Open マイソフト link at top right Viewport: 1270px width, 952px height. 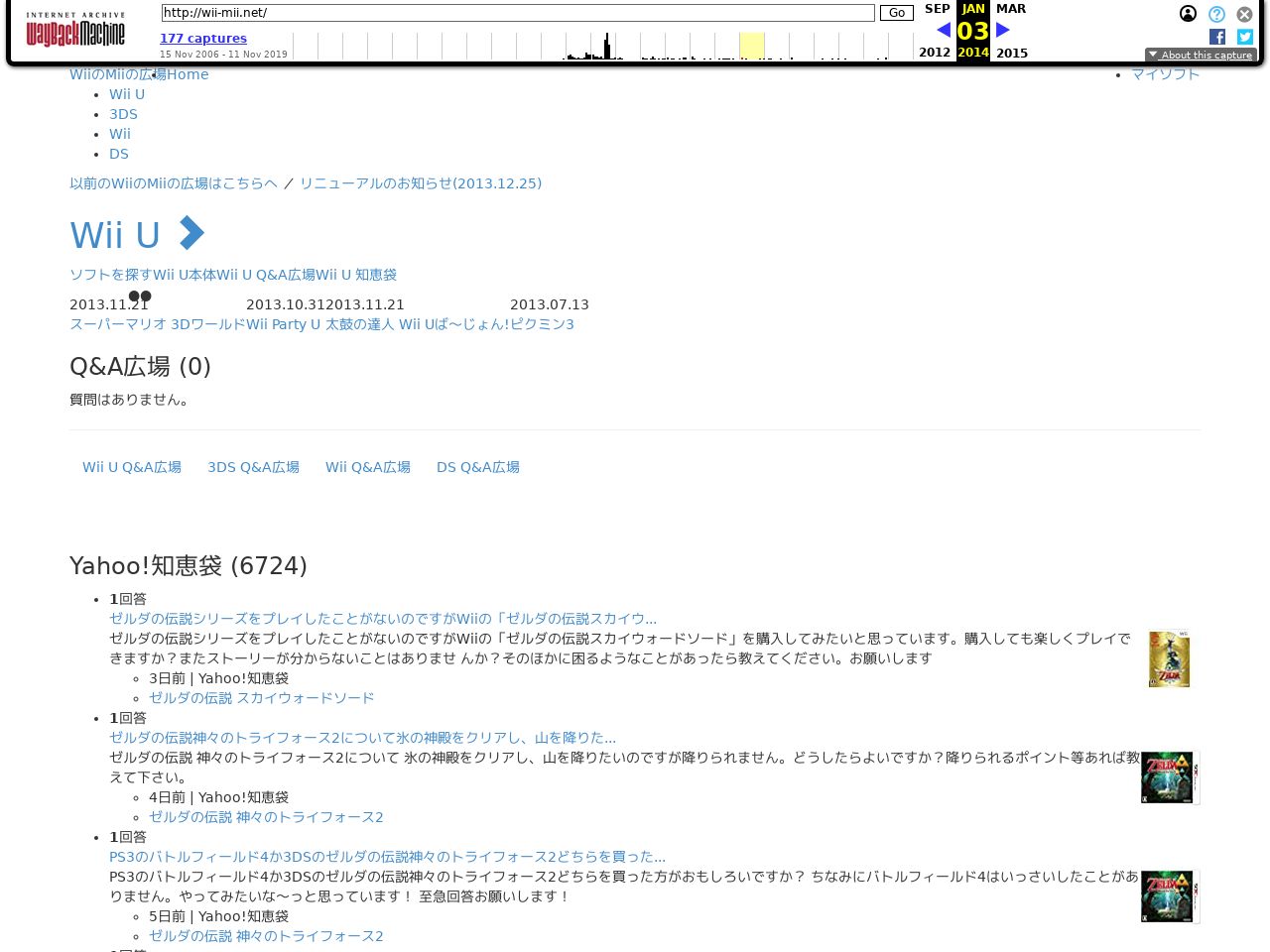[x=1166, y=74]
